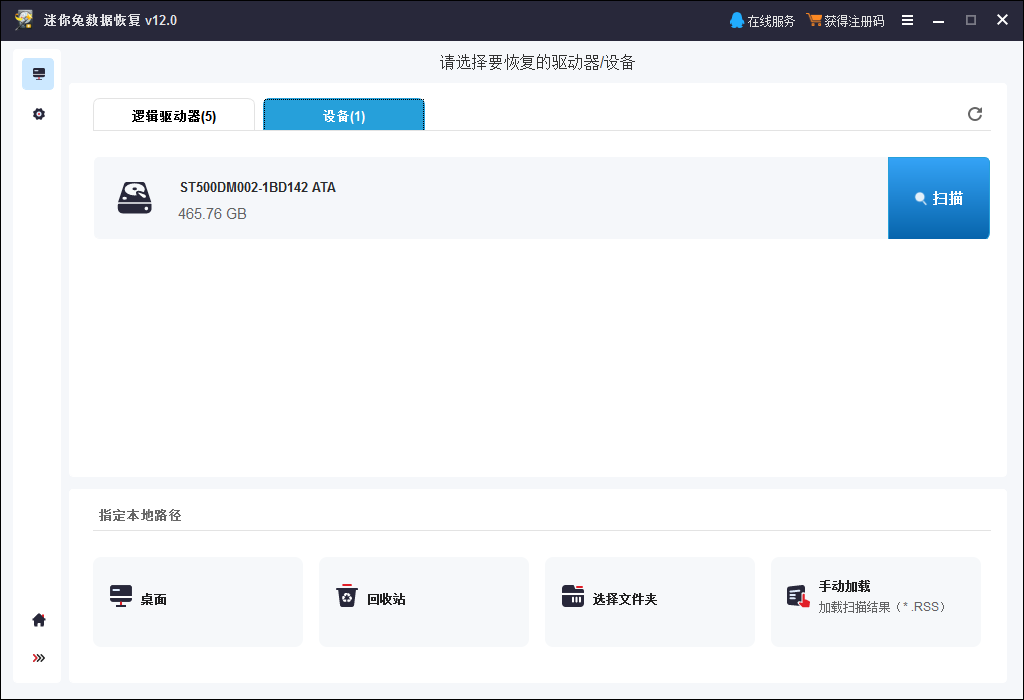Click the recycle bin icon
1024x700 pixels.
pos(347,596)
